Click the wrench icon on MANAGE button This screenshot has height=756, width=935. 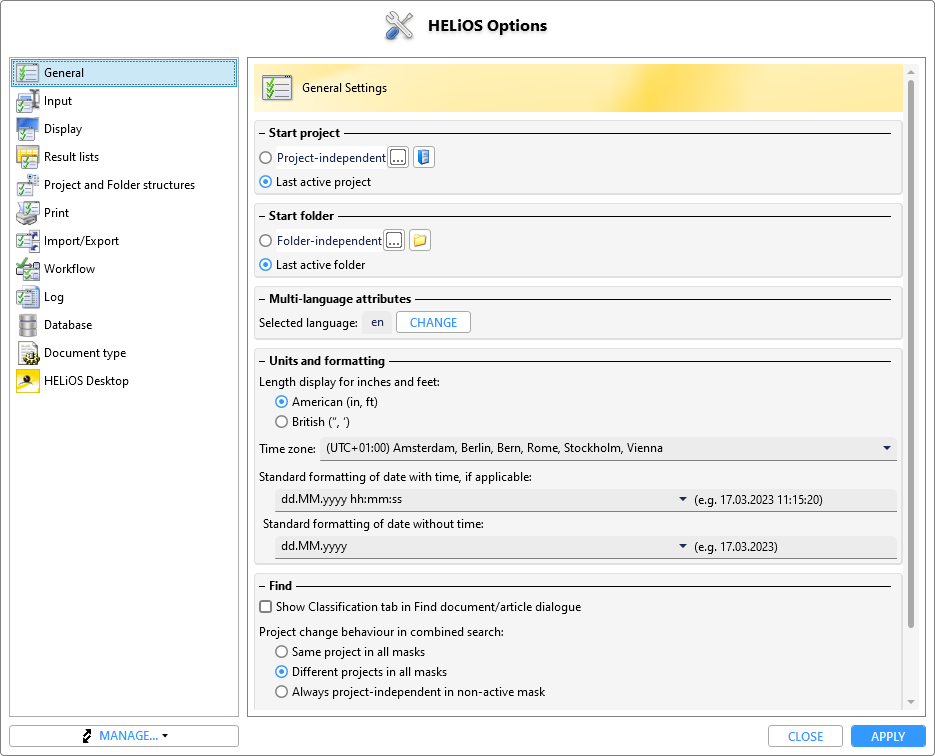click(88, 736)
